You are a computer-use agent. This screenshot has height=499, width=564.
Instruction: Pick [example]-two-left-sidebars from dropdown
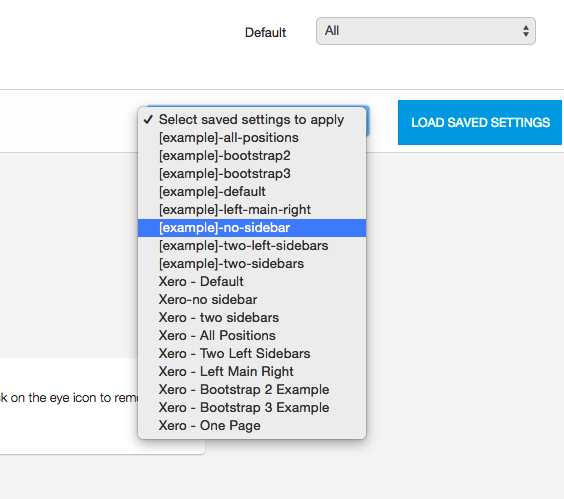pos(252,246)
